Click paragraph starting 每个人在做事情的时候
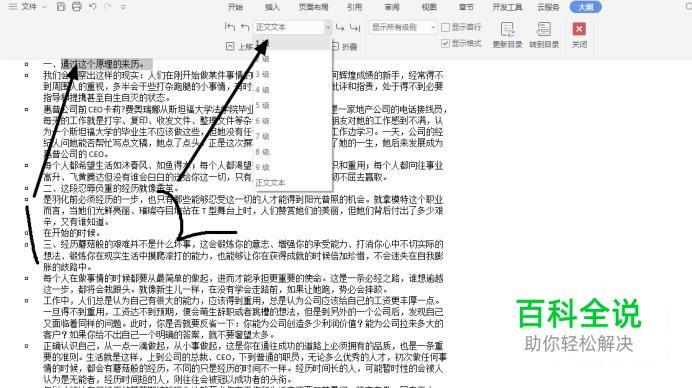The image size is (692, 388). click(x=243, y=284)
